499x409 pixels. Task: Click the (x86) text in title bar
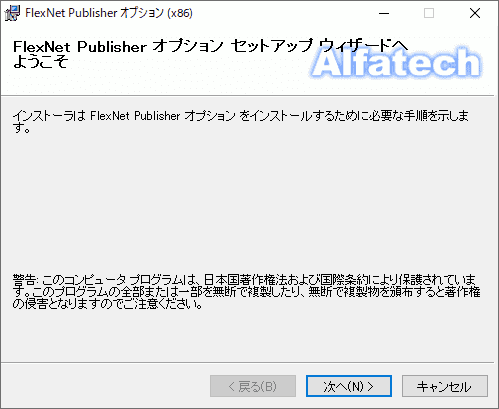point(180,13)
